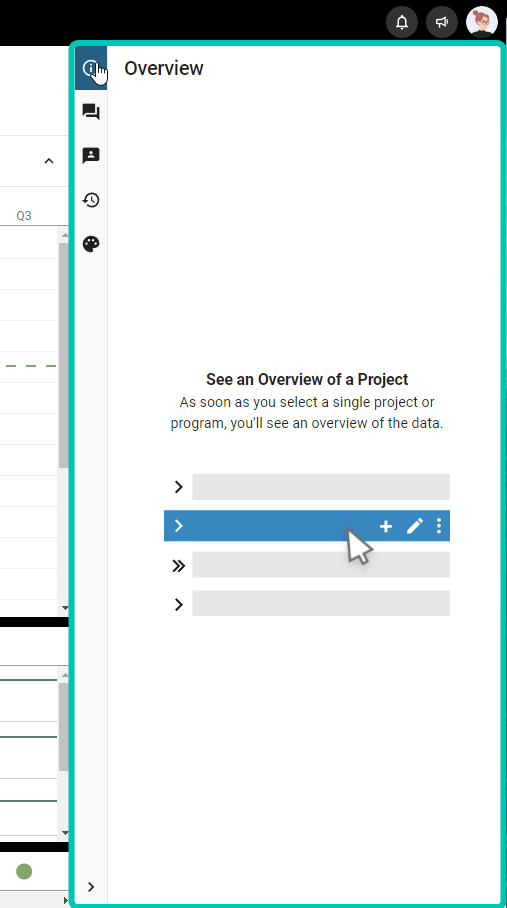The height and width of the screenshot is (908, 507).
Task: Collapse the section with the up chevron
Action: tap(49, 161)
